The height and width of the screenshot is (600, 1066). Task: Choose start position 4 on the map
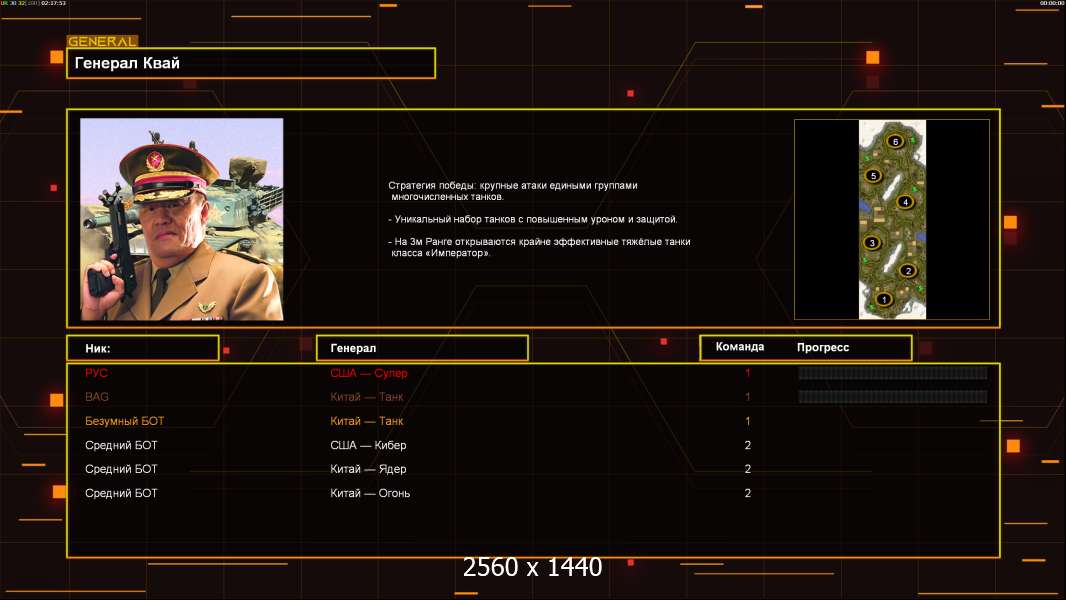[x=906, y=202]
